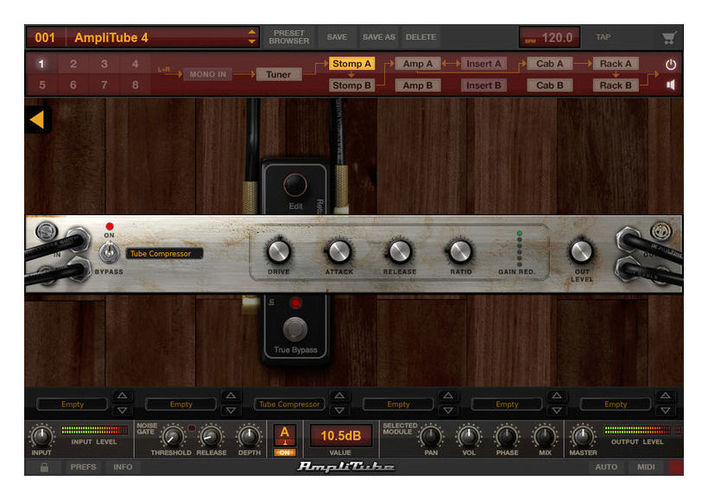Click the RELEASE knob on the rack compressor

pyautogui.click(x=399, y=251)
